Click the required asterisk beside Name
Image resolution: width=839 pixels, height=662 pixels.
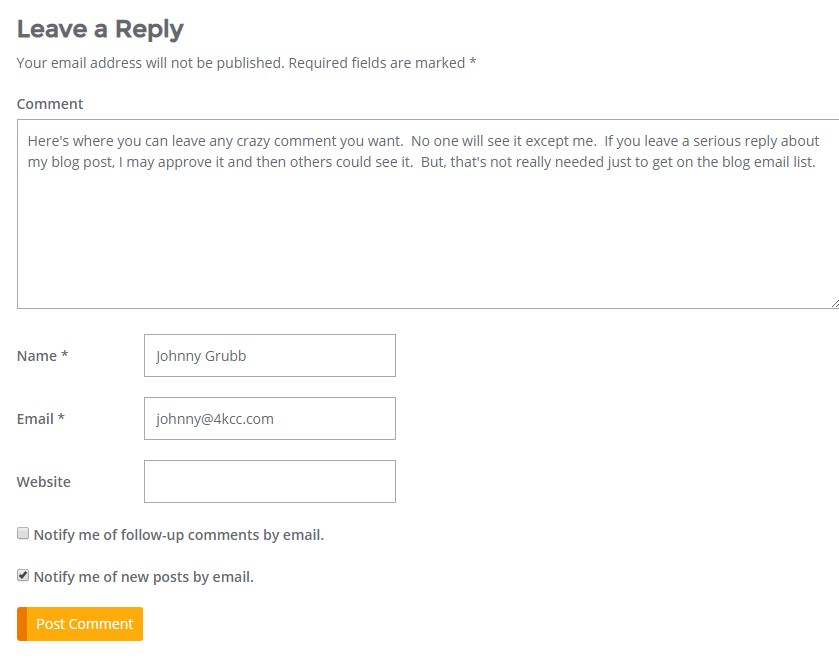(65, 356)
